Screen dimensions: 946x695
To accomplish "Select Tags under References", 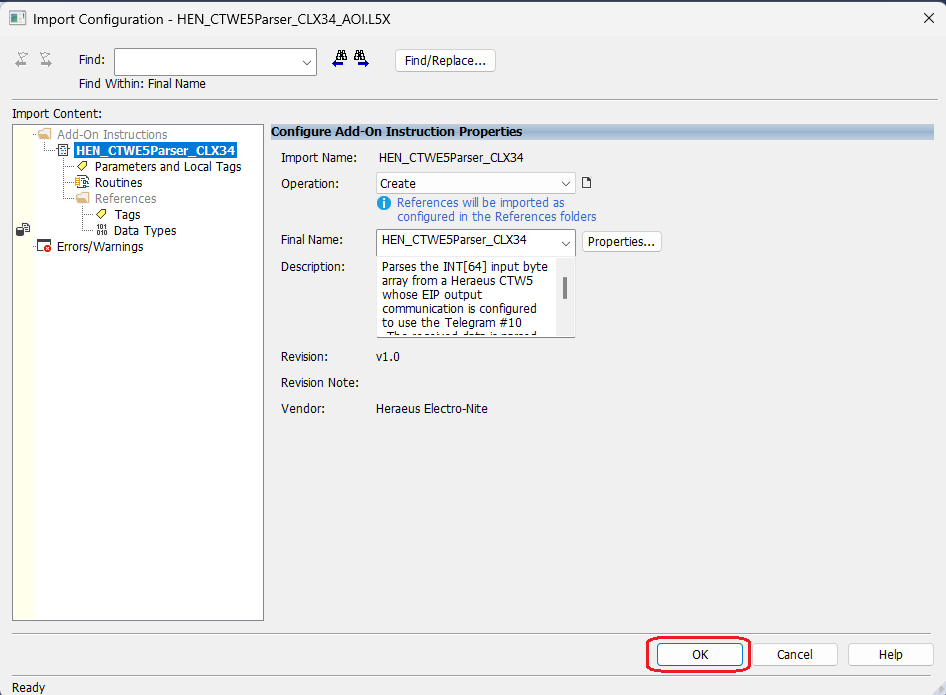I will 127,215.
